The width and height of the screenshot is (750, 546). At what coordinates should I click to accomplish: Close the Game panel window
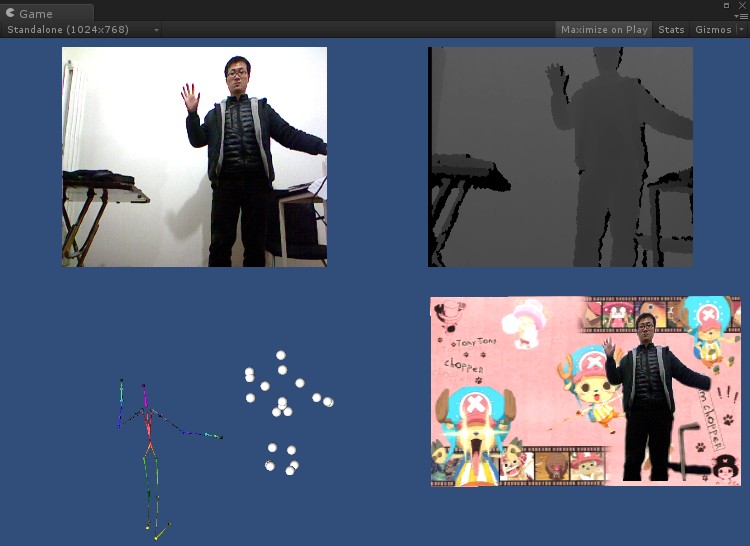point(742,5)
